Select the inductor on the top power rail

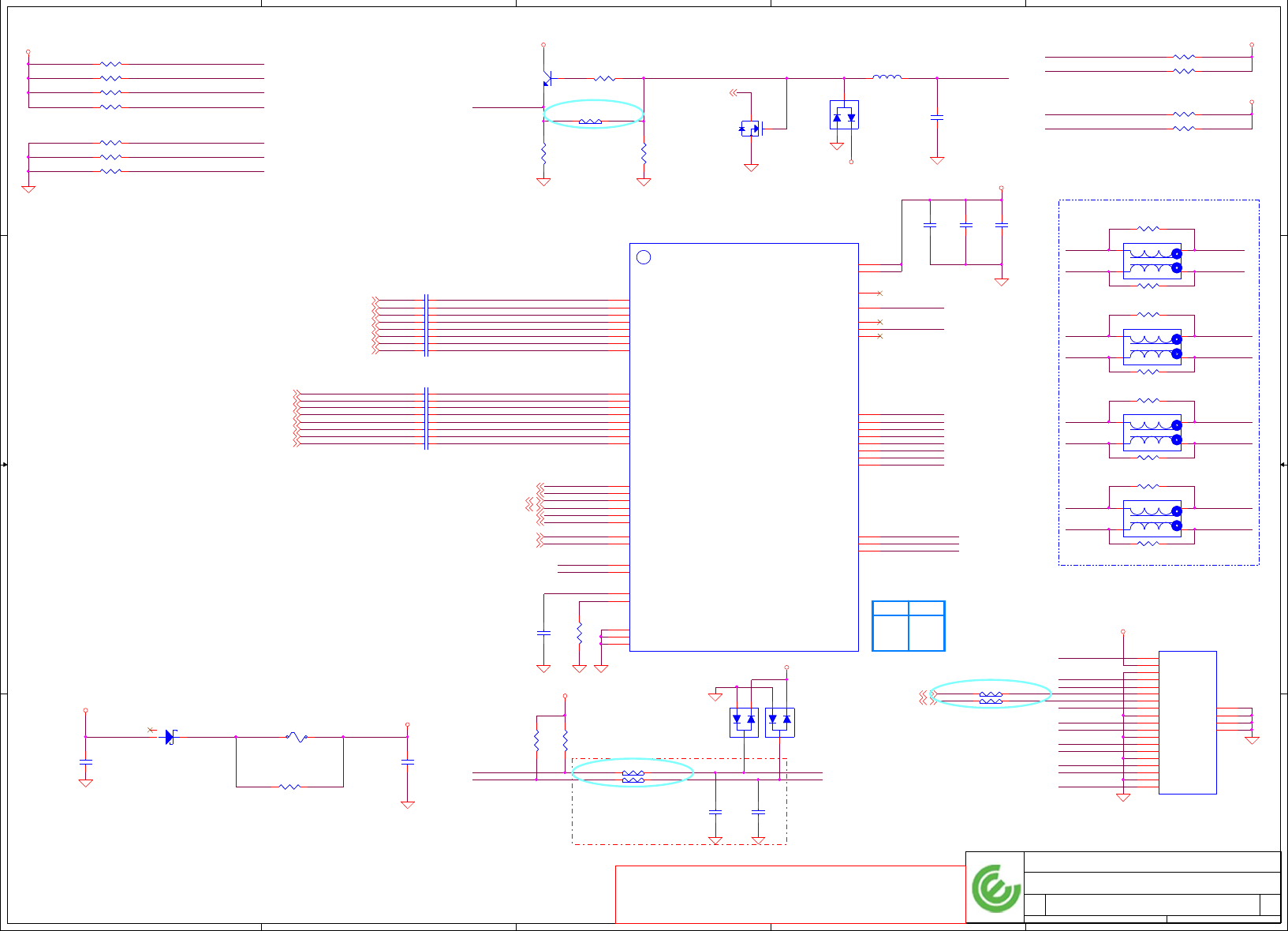887,77
